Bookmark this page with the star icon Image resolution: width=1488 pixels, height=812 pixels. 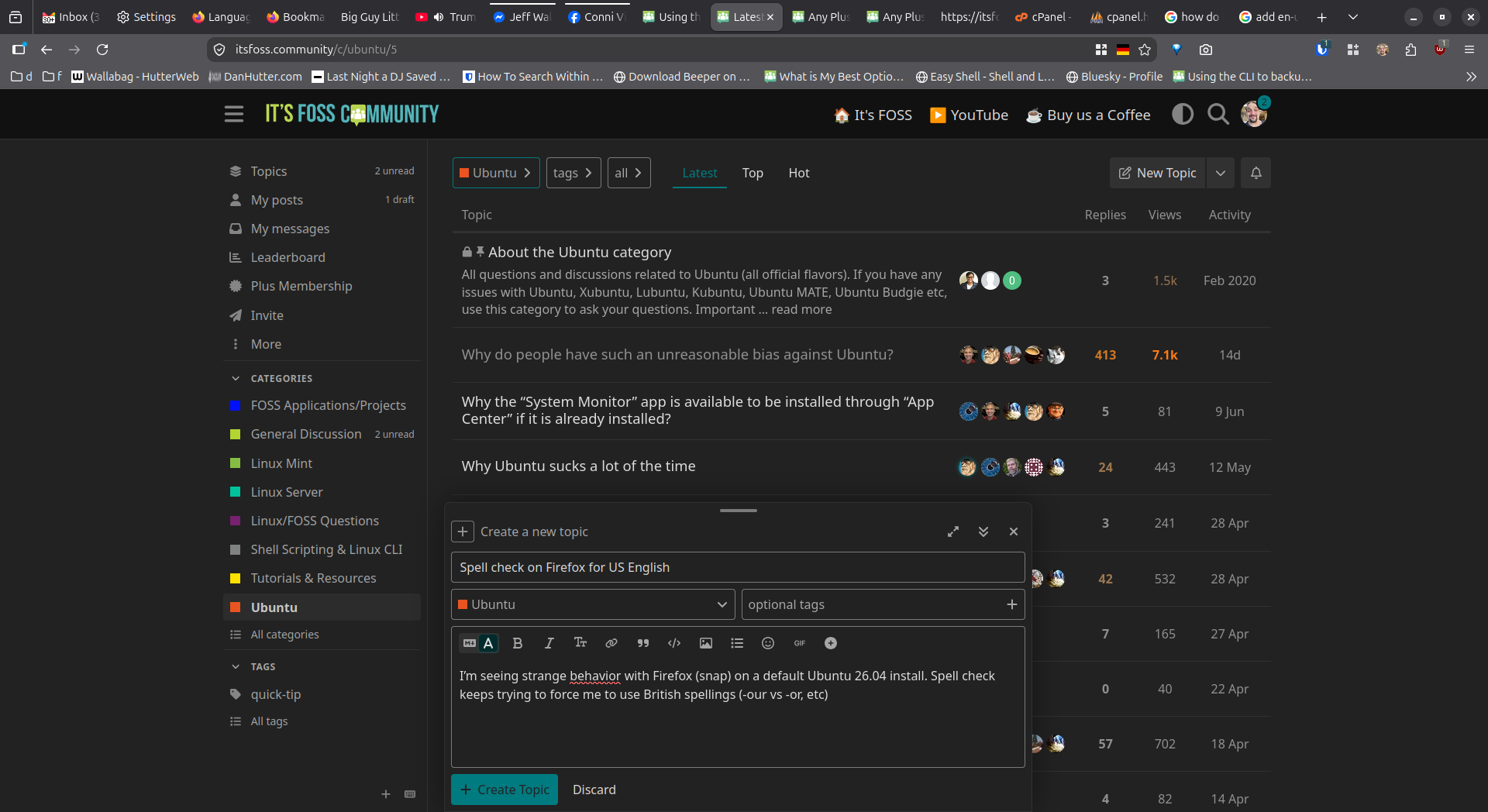1145,50
